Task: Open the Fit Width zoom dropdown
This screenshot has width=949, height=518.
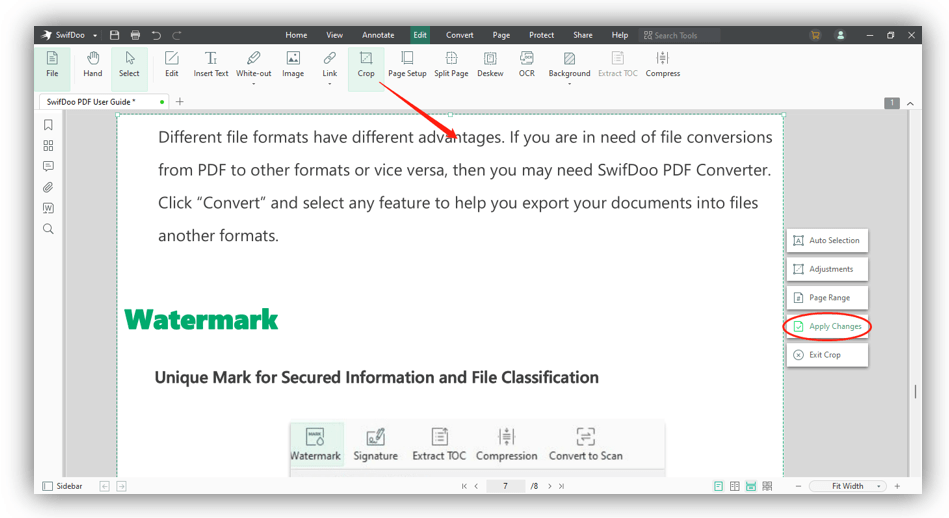Action: pyautogui.click(x=878, y=486)
